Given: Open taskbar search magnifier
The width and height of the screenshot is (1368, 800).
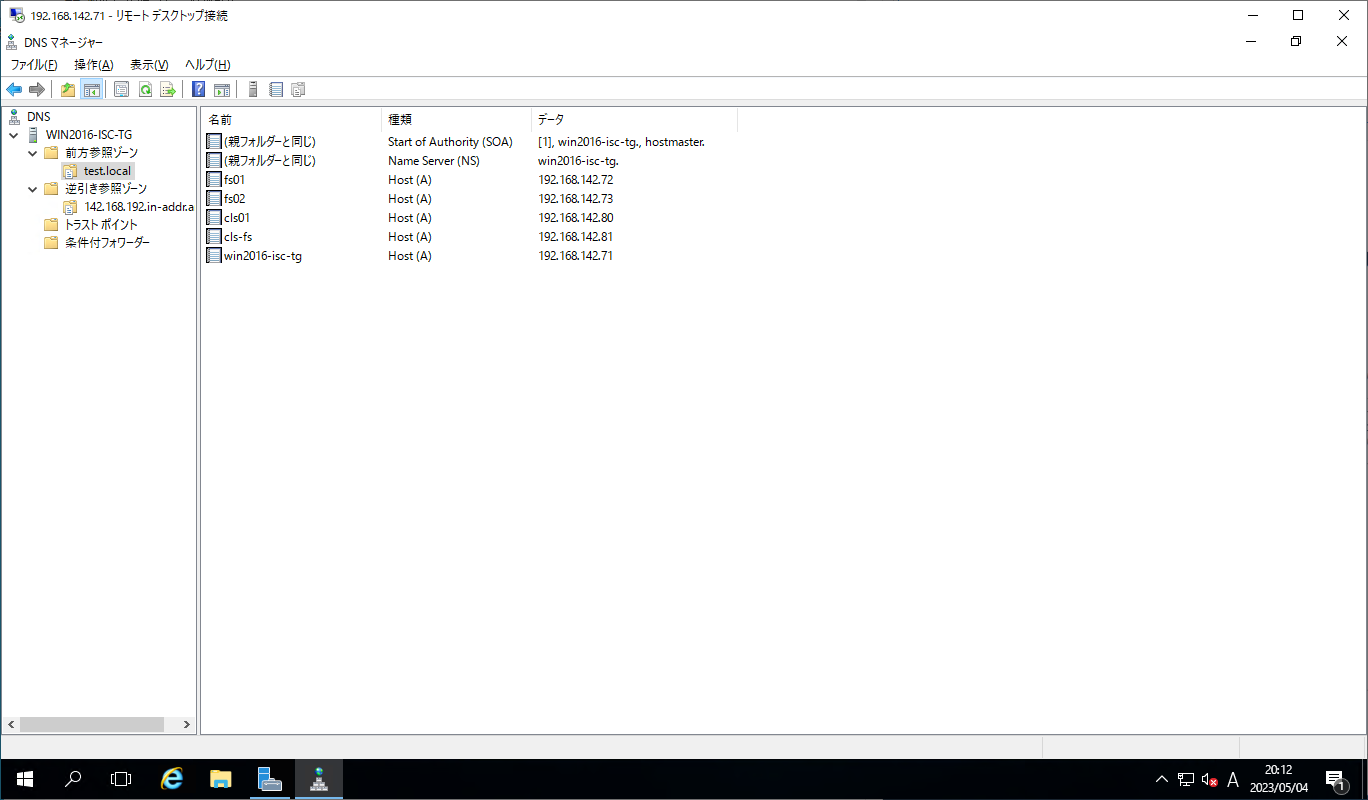Looking at the screenshot, I should pyautogui.click(x=72, y=779).
